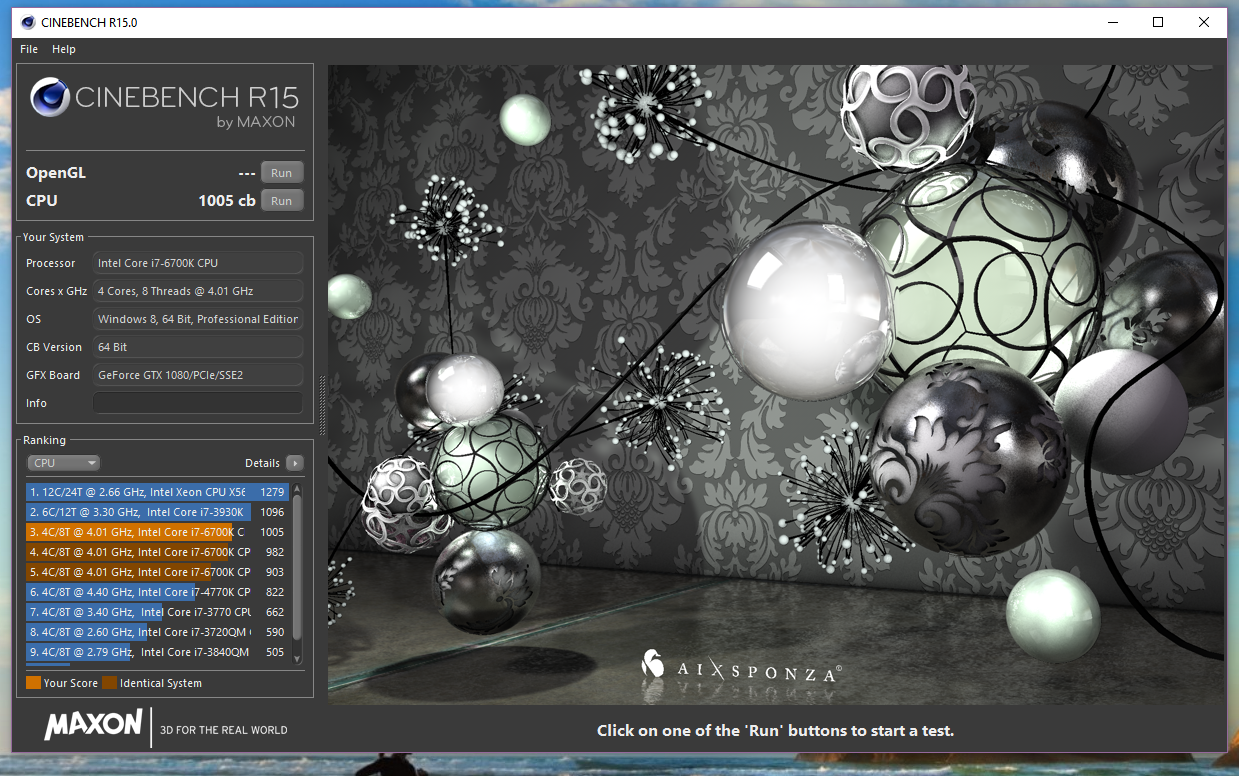Open the Help menu
The height and width of the screenshot is (776, 1239).
64,49
